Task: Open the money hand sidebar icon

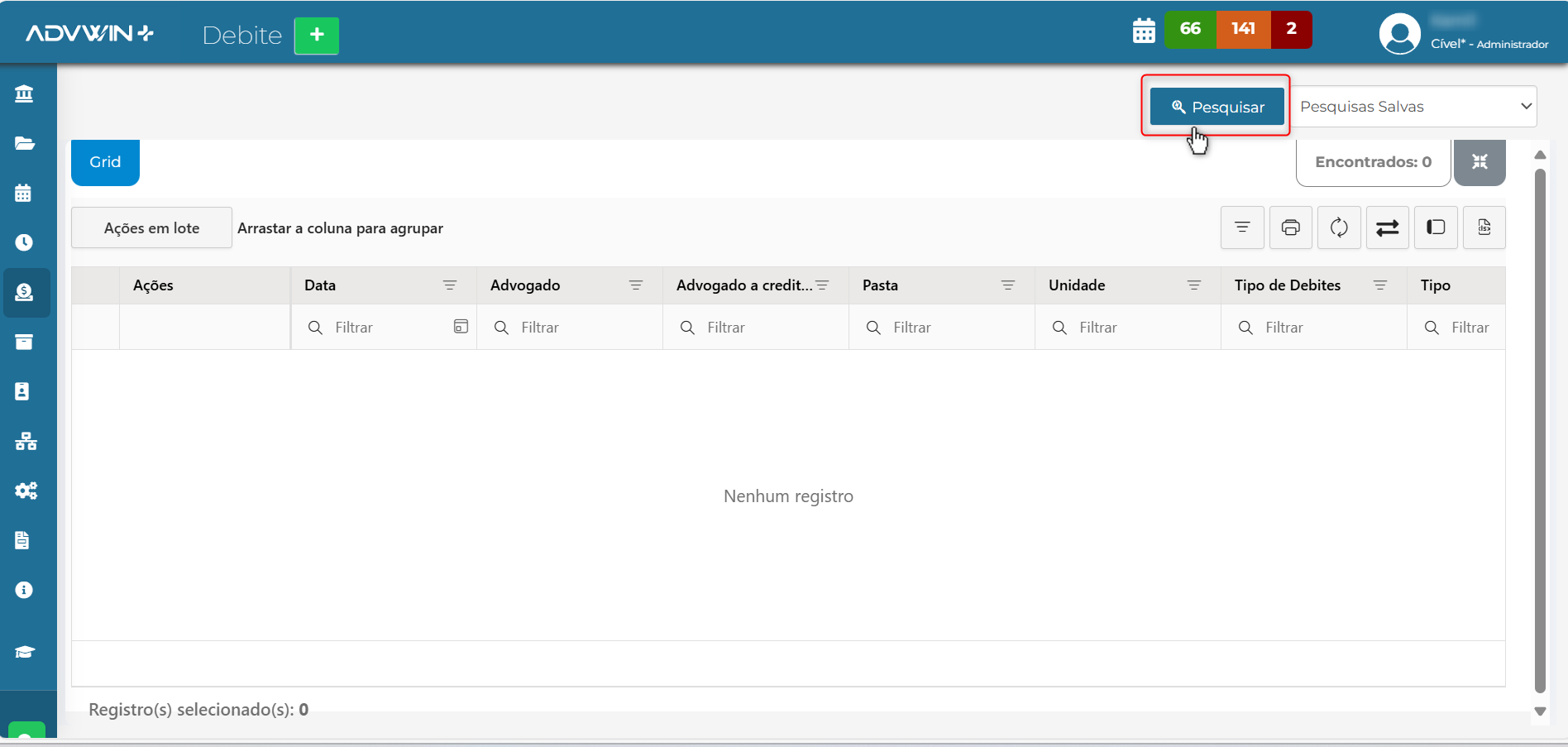Action: tap(24, 292)
